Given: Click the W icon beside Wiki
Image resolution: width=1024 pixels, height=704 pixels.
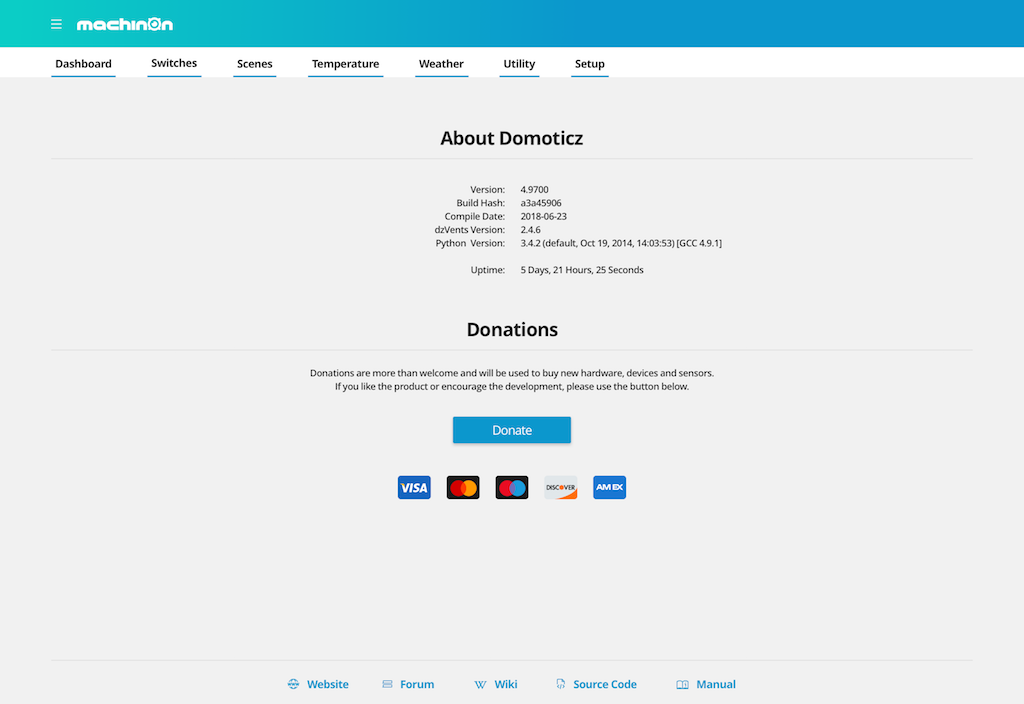Looking at the screenshot, I should pyautogui.click(x=480, y=684).
